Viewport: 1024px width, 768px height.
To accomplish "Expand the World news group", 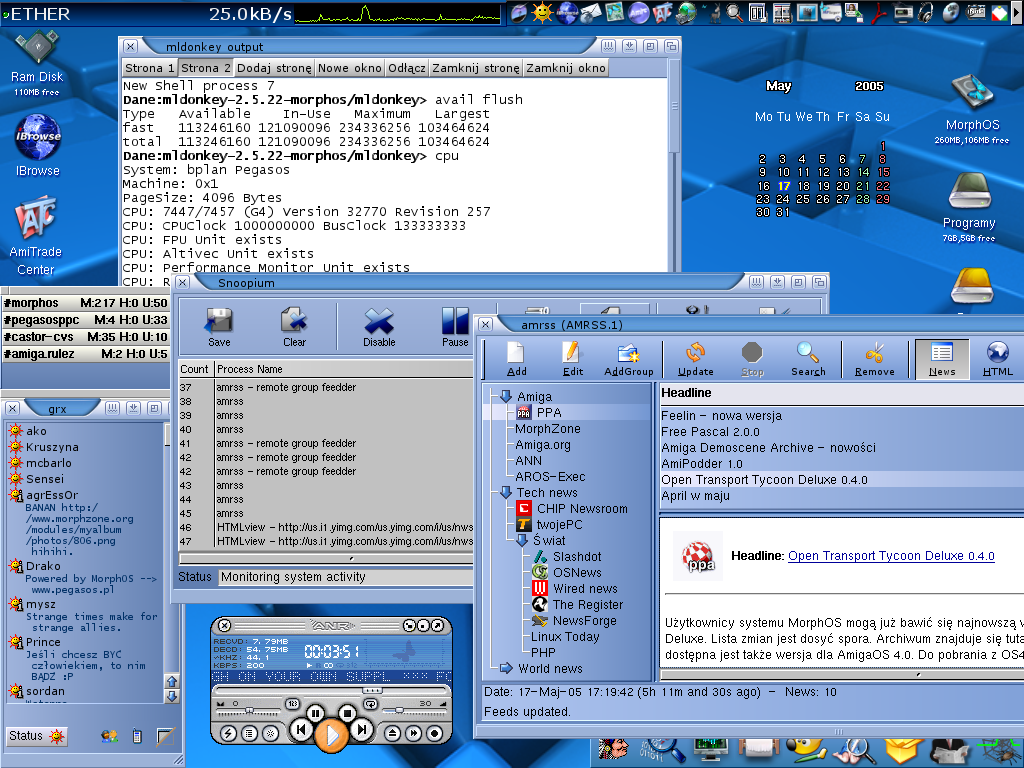I will click(x=505, y=668).
